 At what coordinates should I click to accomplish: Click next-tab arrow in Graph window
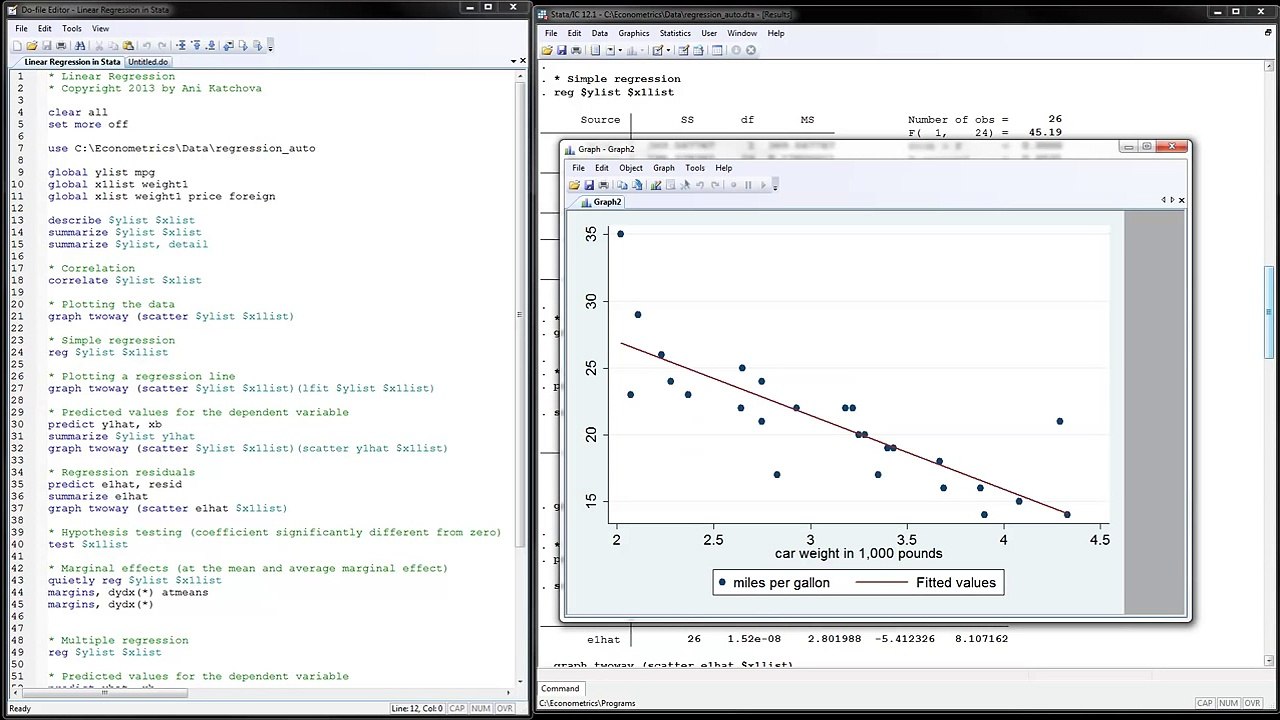pyautogui.click(x=1172, y=200)
